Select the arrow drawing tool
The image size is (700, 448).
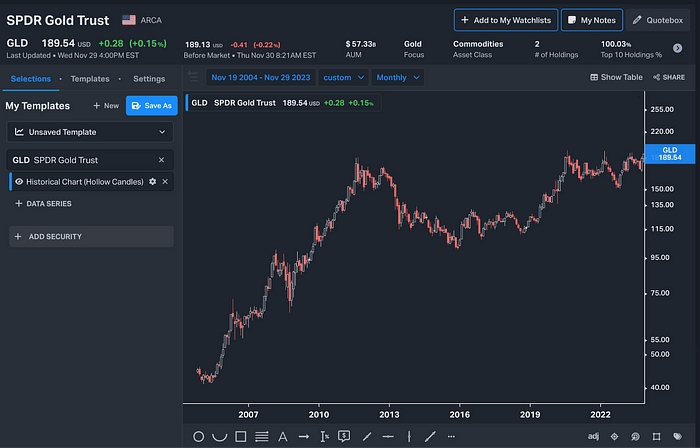click(304, 436)
